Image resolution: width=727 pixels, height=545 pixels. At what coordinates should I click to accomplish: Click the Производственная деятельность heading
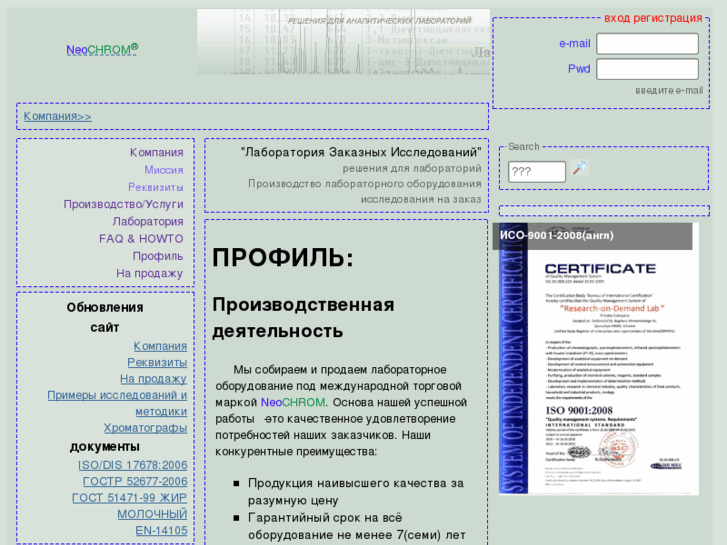(303, 318)
